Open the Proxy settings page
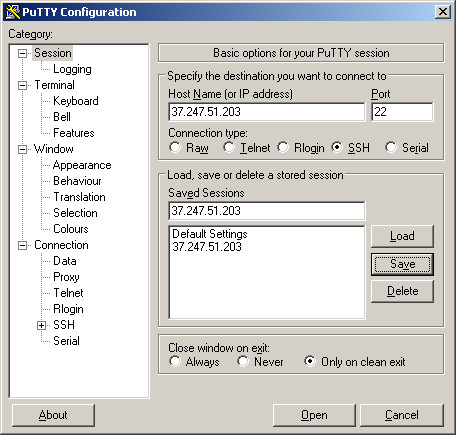 click(66, 277)
